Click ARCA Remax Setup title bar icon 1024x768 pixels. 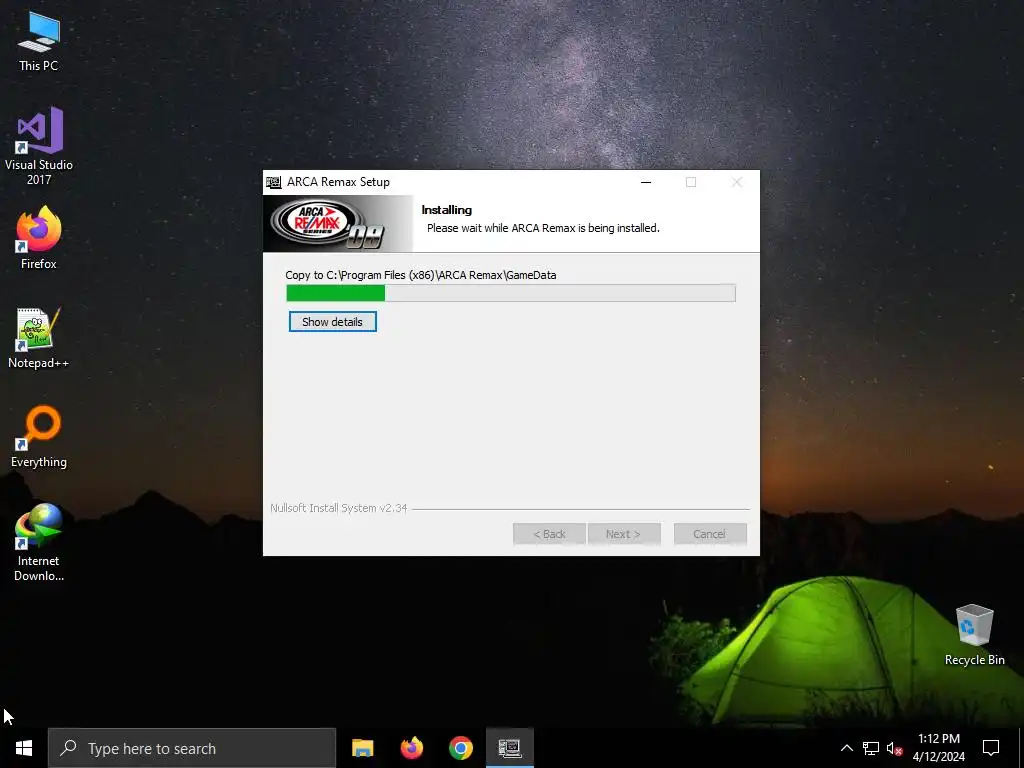tap(274, 182)
